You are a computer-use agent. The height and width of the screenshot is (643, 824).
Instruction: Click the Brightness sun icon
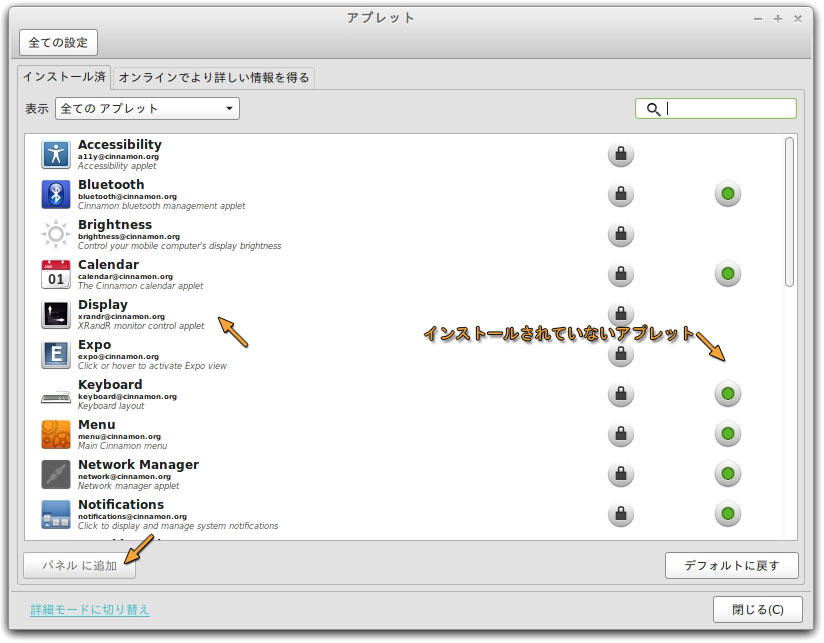click(56, 235)
